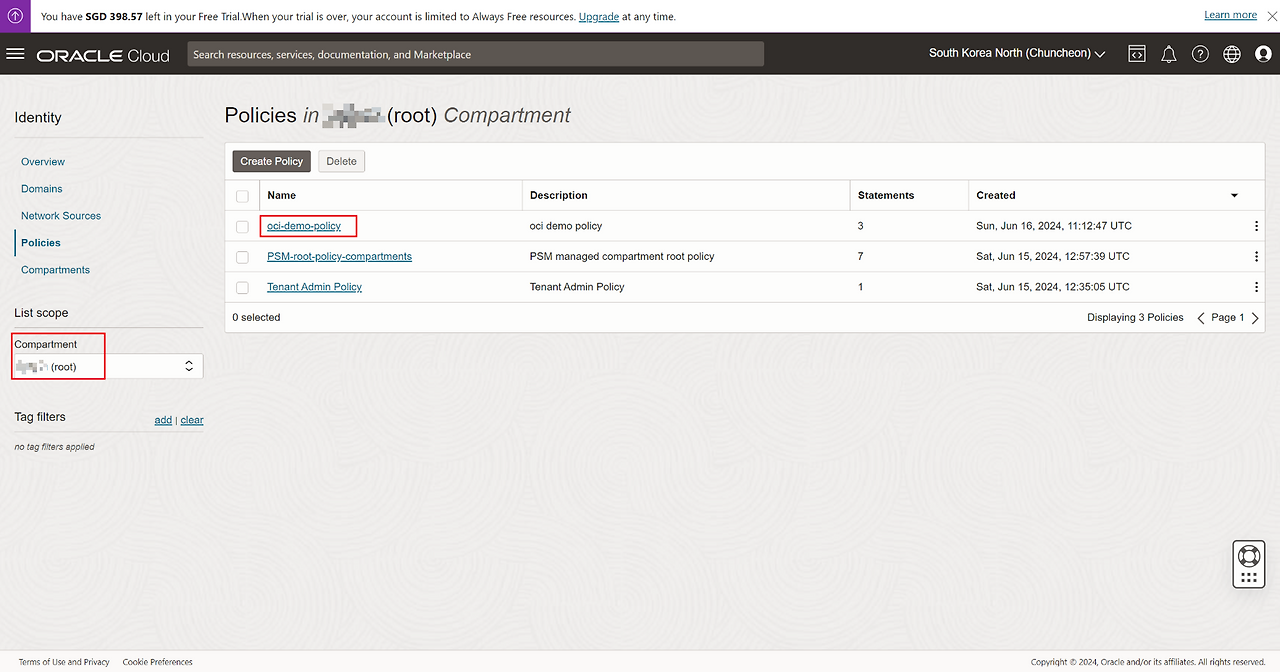
Task: Open Network Sources in Identity menu
Action: (61, 215)
